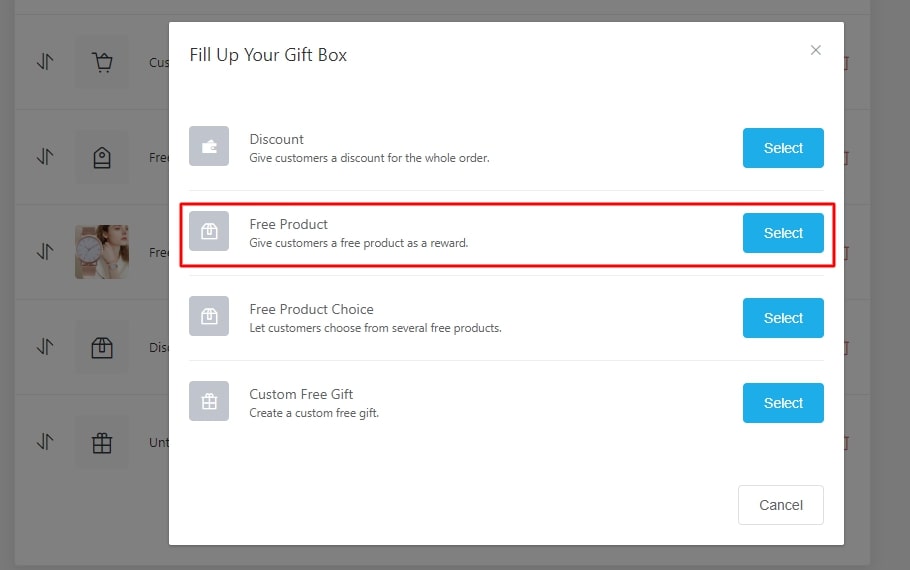This screenshot has width=910, height=570.
Task: Click the Free Product Choice icon
Action: (x=209, y=317)
